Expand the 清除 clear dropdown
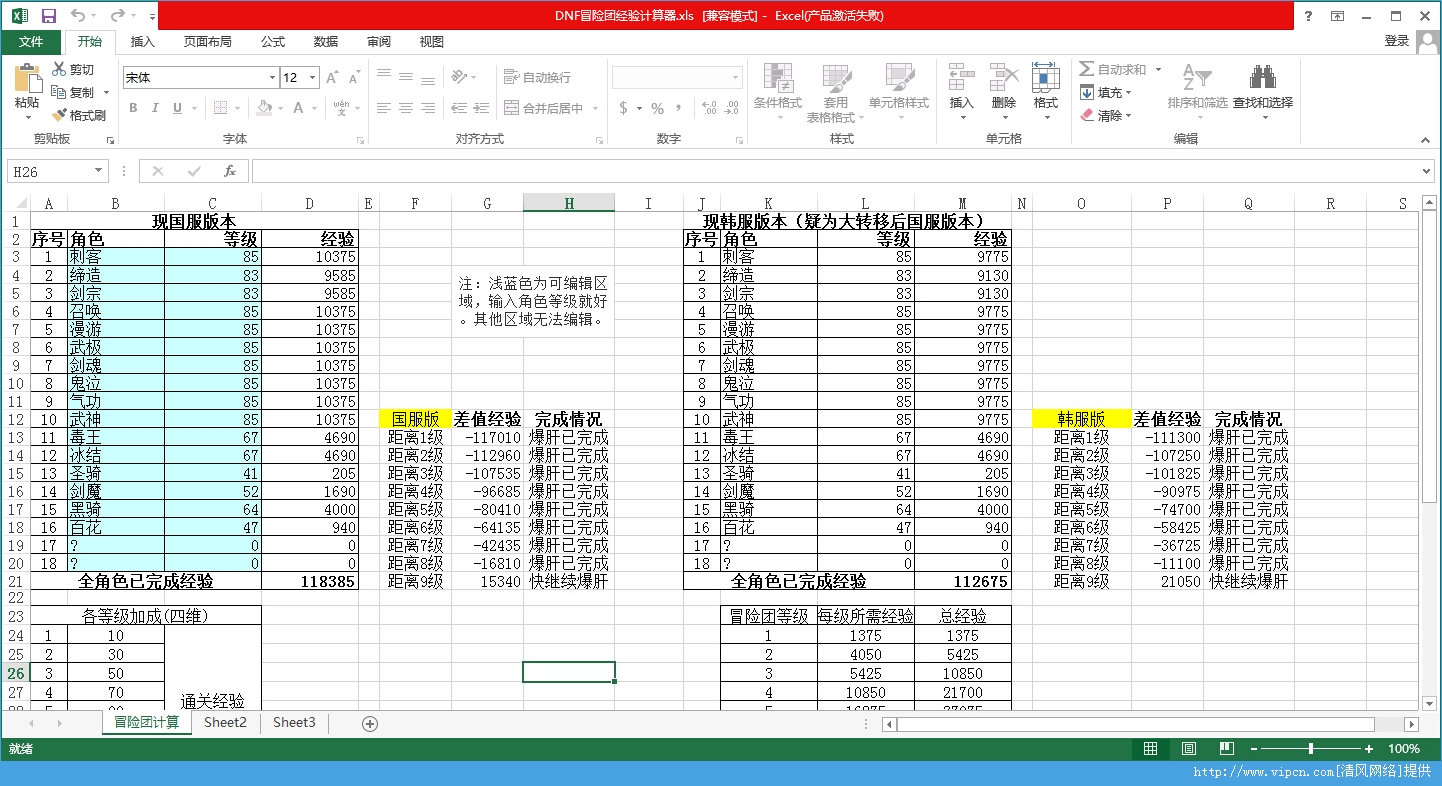The height and width of the screenshot is (786, 1442). coord(1128,116)
